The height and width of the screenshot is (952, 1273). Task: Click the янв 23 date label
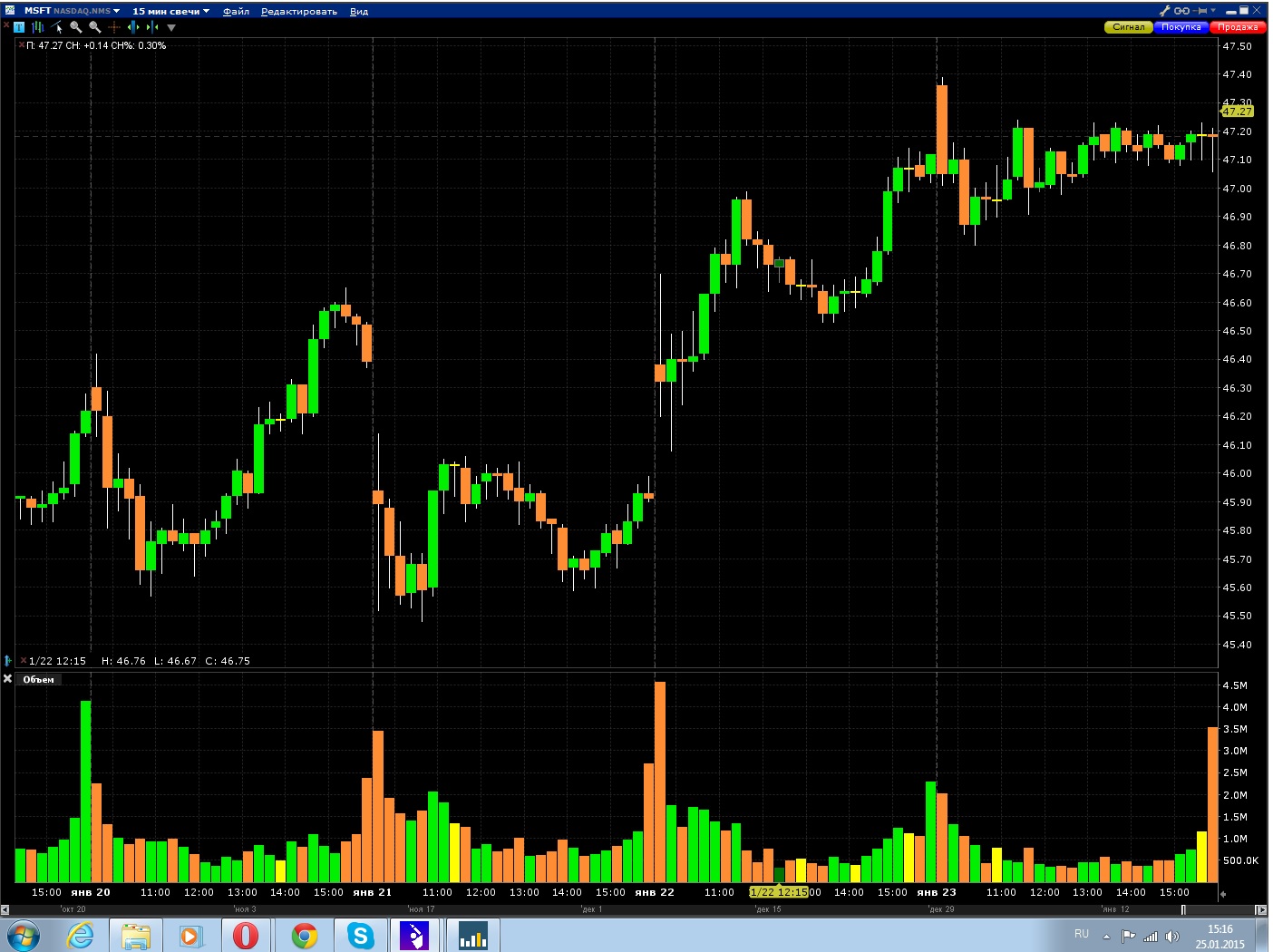(937, 892)
